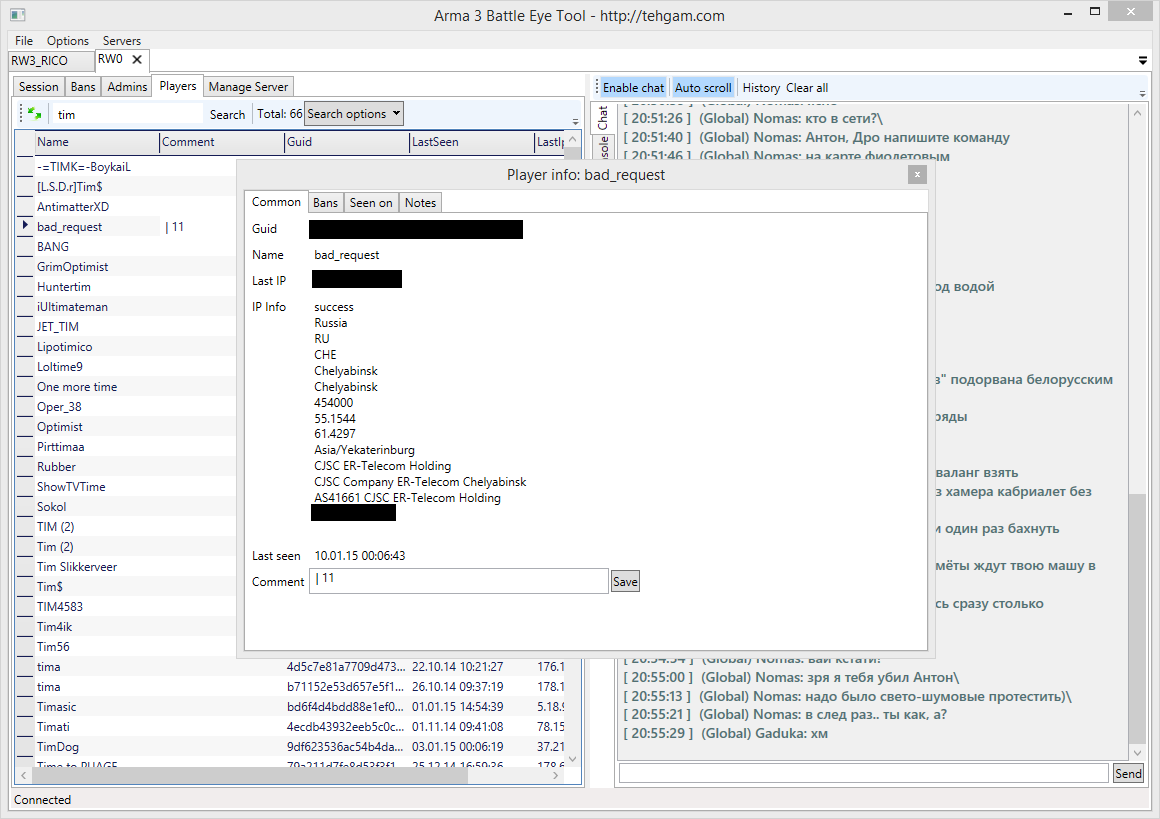Click the player list scroll right arrow
Screen dimensions: 1160x819
pyautogui.click(x=556, y=775)
